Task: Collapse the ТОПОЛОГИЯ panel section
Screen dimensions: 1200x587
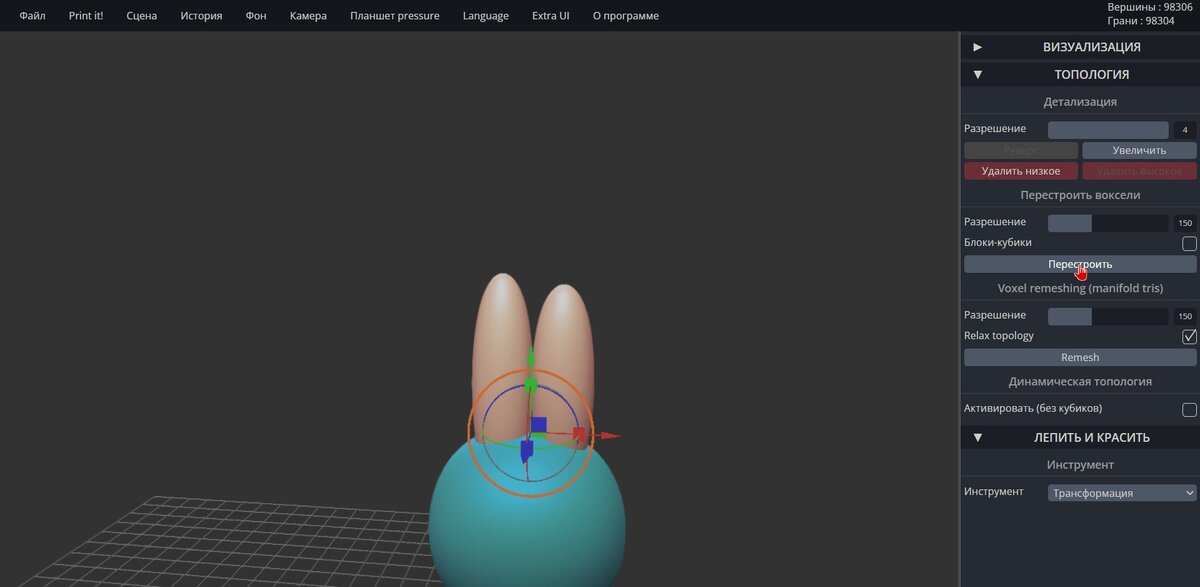Action: point(1080,74)
